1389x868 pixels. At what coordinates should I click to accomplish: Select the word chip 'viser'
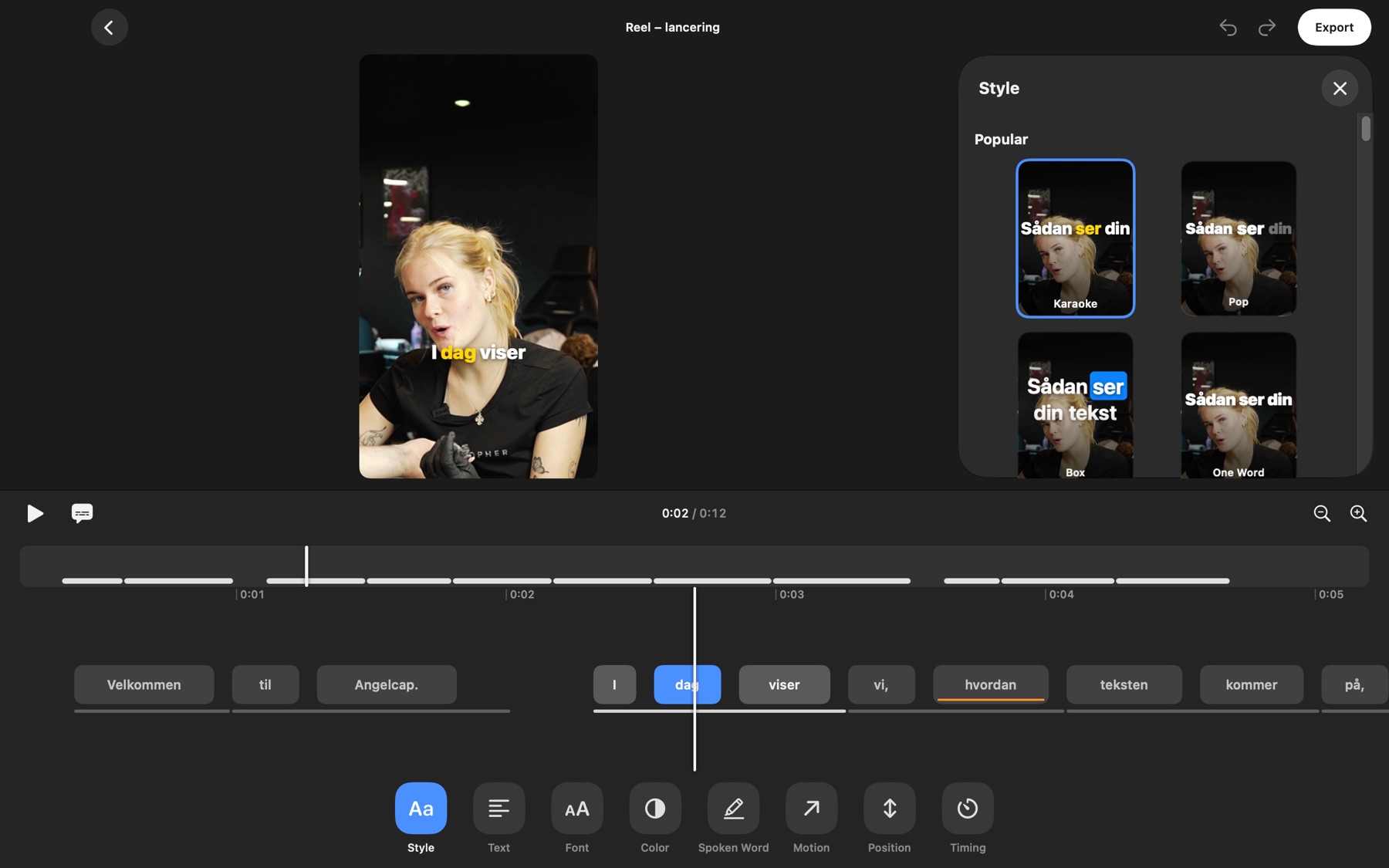tap(784, 684)
